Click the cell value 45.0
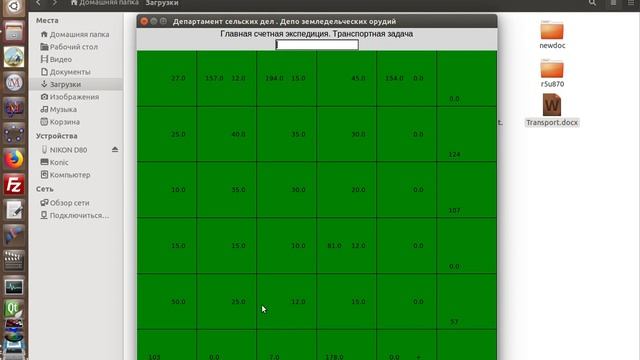Viewport: 640px width, 360px height. 358,78
